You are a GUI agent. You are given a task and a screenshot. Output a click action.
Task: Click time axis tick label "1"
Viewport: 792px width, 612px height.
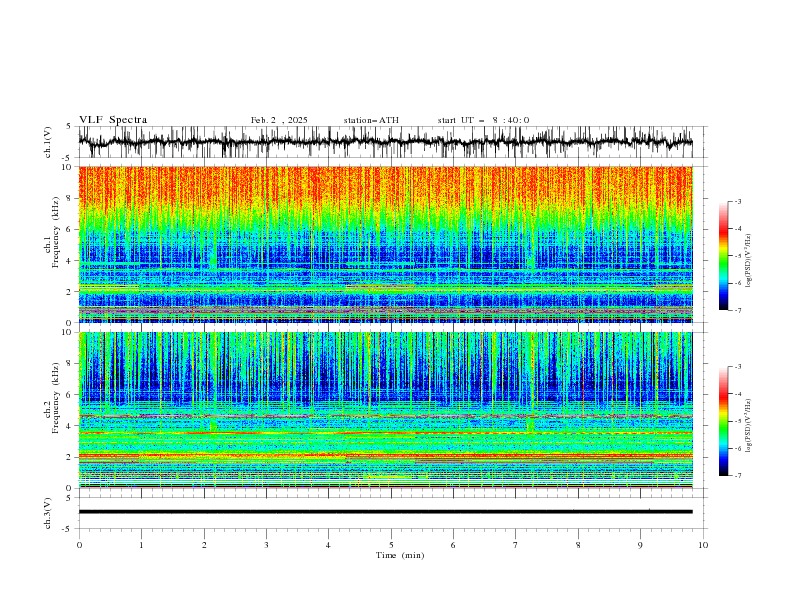point(141,545)
